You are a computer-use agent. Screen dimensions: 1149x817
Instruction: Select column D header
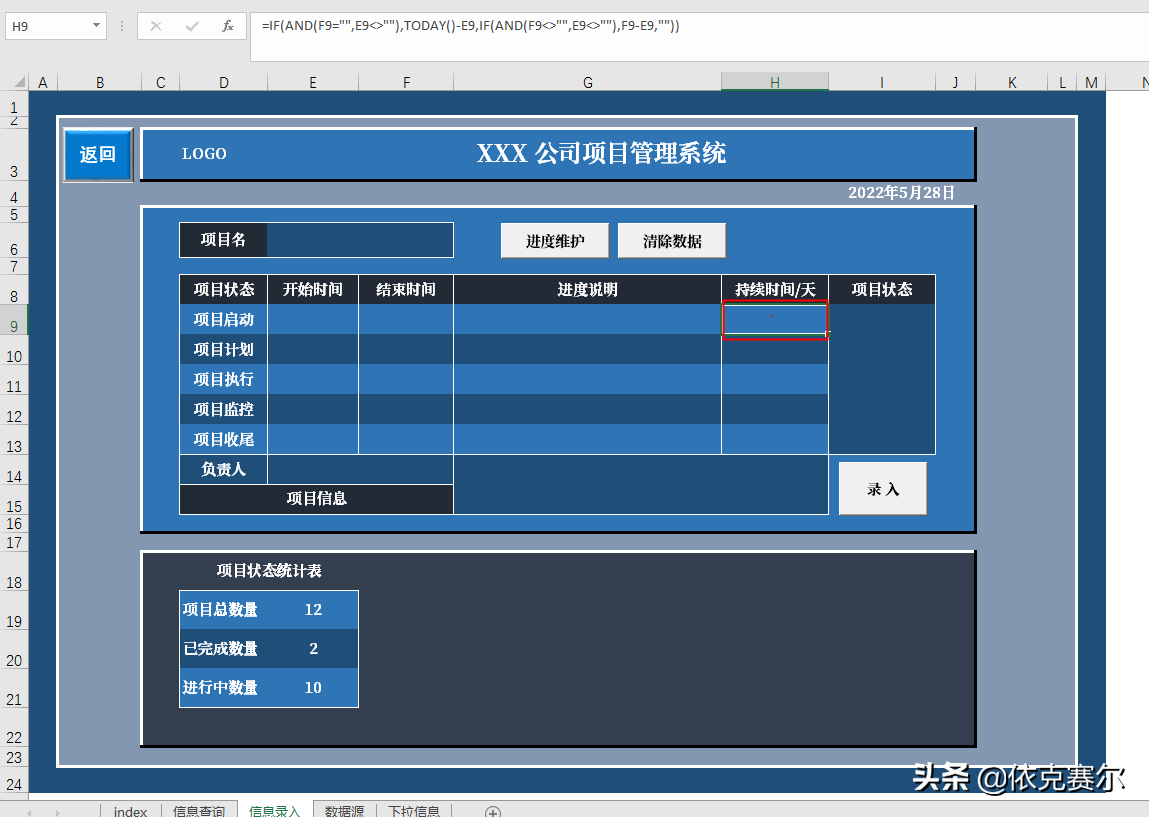[223, 82]
